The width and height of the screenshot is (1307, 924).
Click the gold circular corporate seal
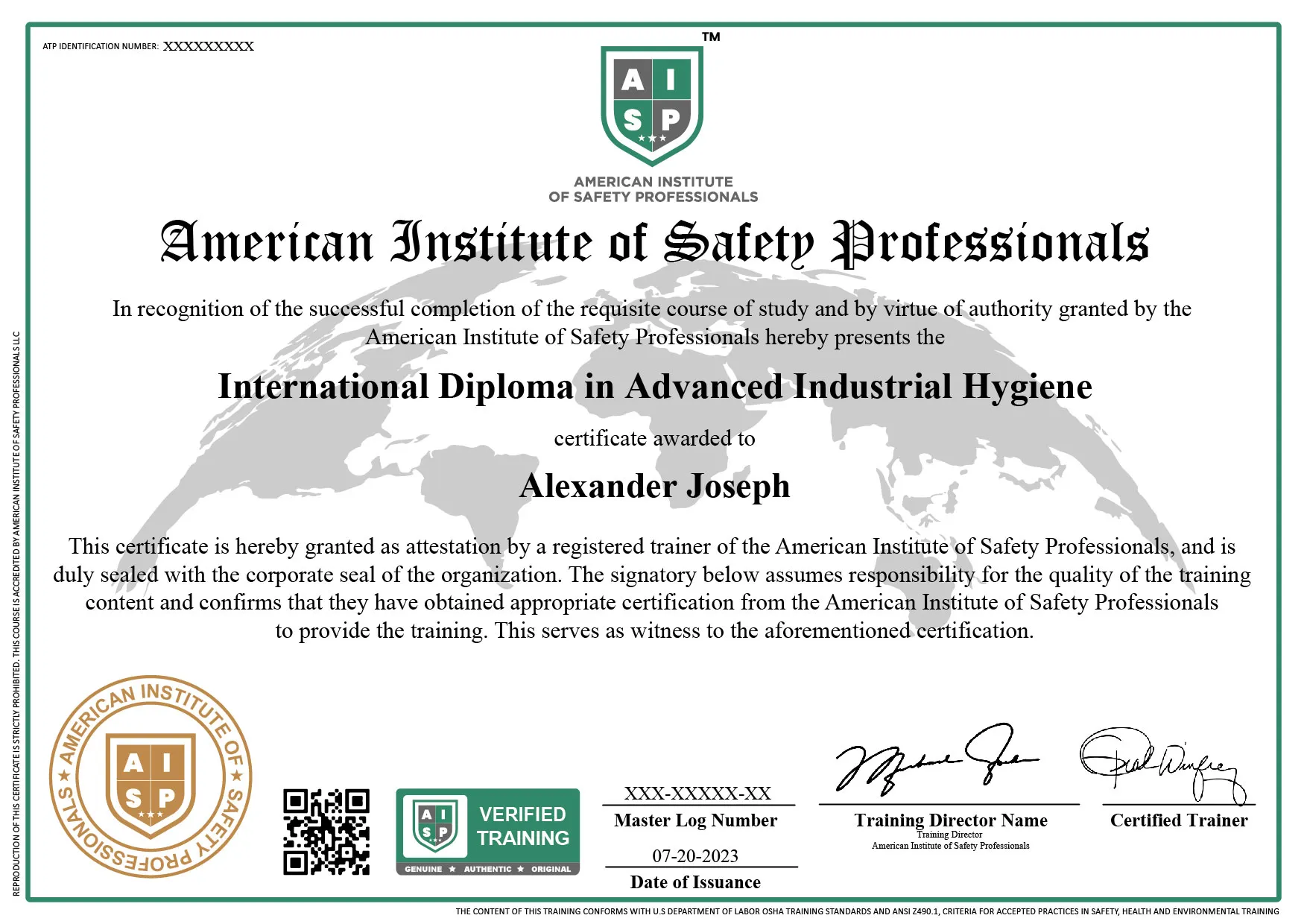coord(151,776)
